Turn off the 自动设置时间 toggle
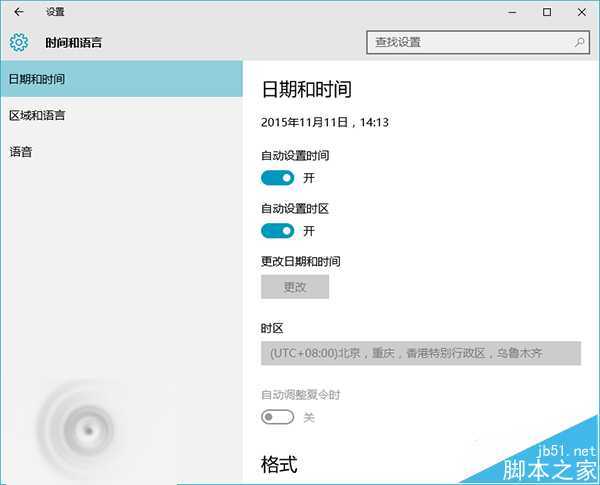600x485 pixels. point(277,178)
